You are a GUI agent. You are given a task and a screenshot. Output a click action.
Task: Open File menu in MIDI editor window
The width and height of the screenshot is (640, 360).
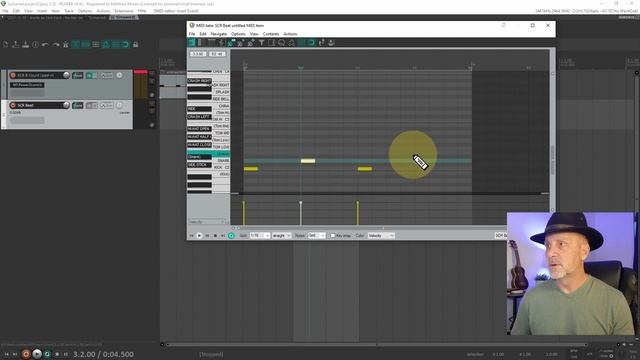pos(191,34)
